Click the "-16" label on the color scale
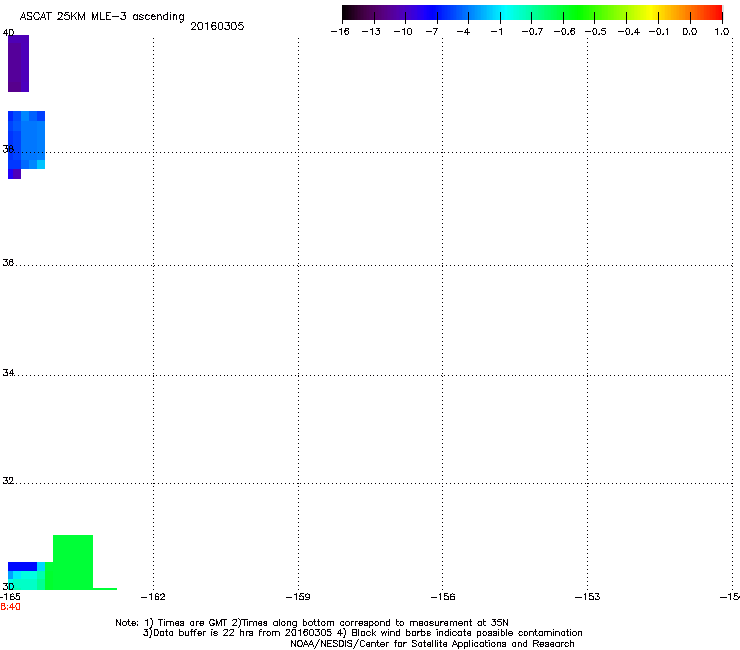Image resolution: width=740 pixels, height=650 pixels. (x=340, y=32)
